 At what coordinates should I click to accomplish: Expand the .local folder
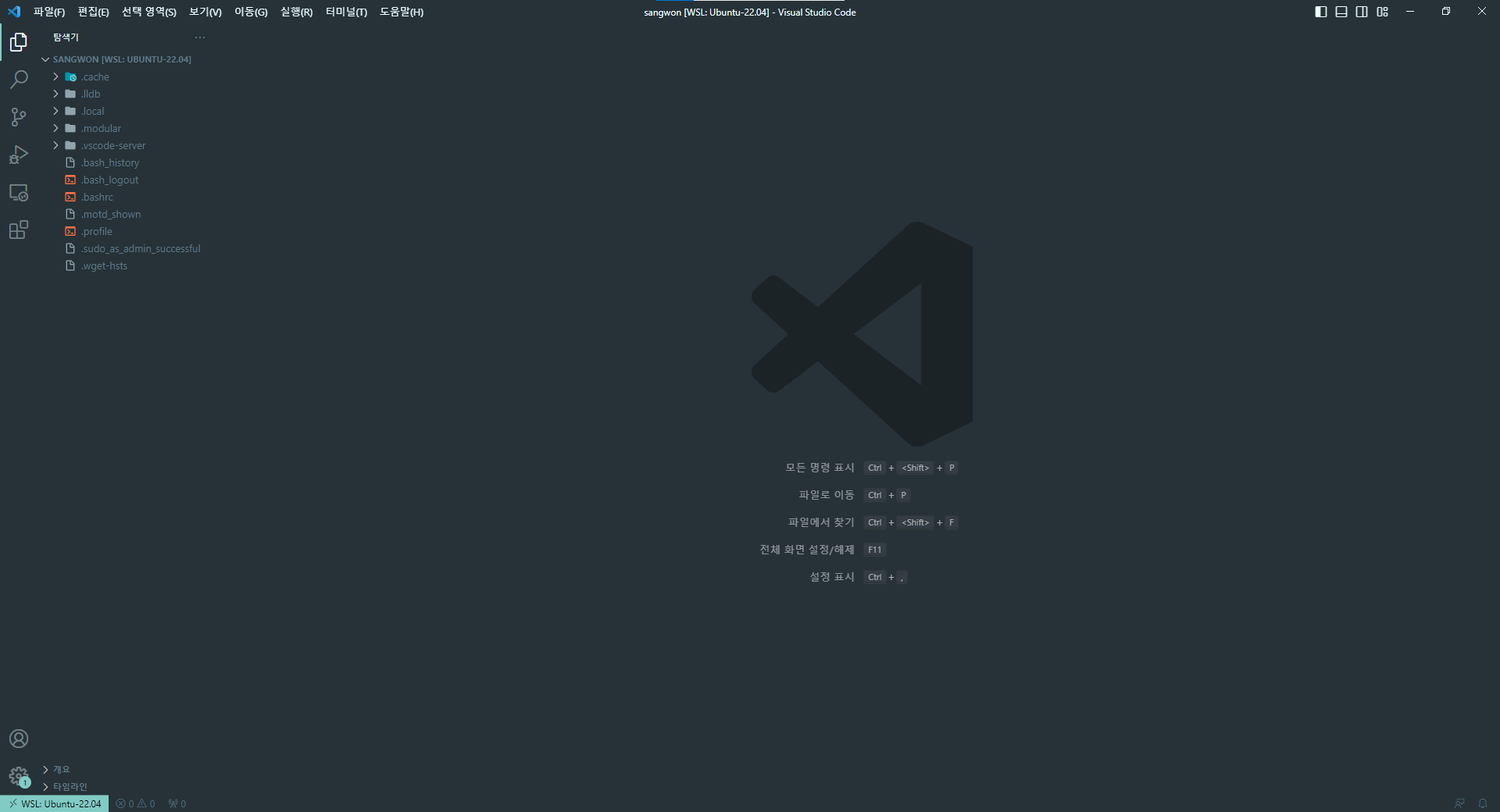pos(125,111)
